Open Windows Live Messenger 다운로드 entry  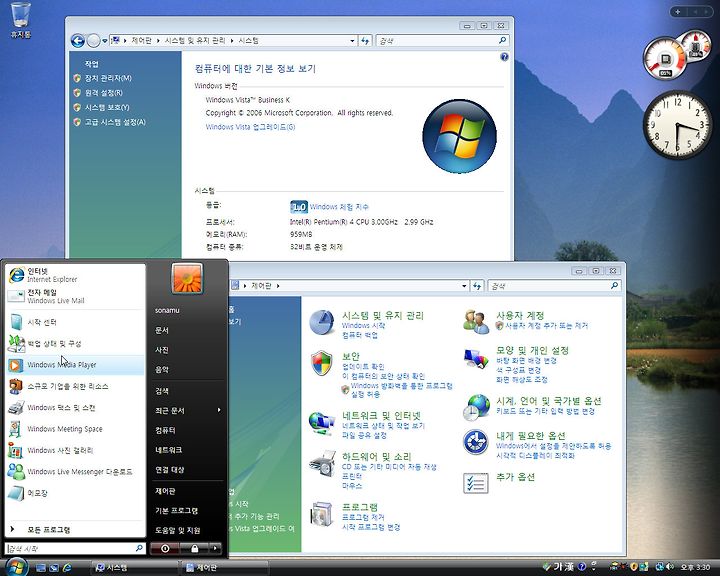pos(75,472)
